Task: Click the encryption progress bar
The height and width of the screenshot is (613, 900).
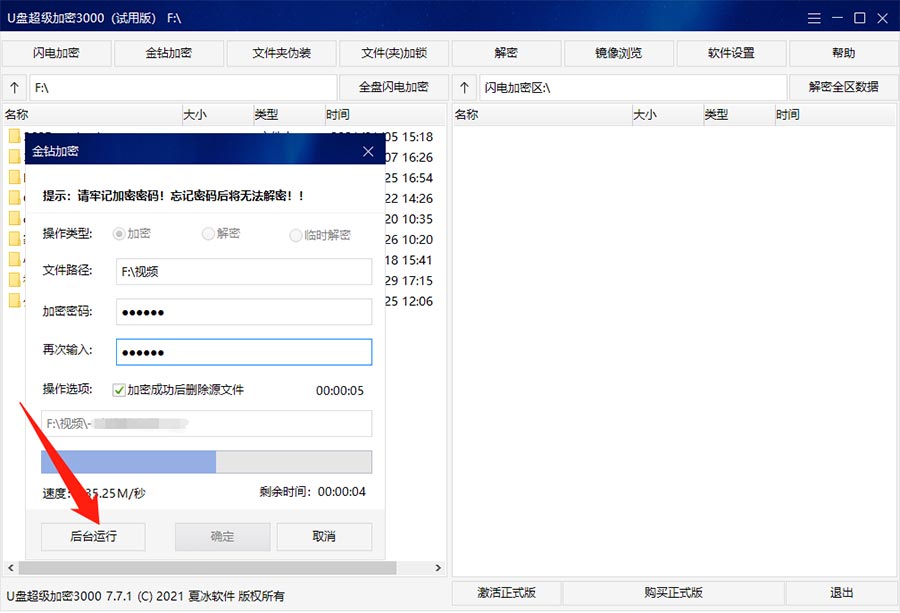Action: (207, 462)
